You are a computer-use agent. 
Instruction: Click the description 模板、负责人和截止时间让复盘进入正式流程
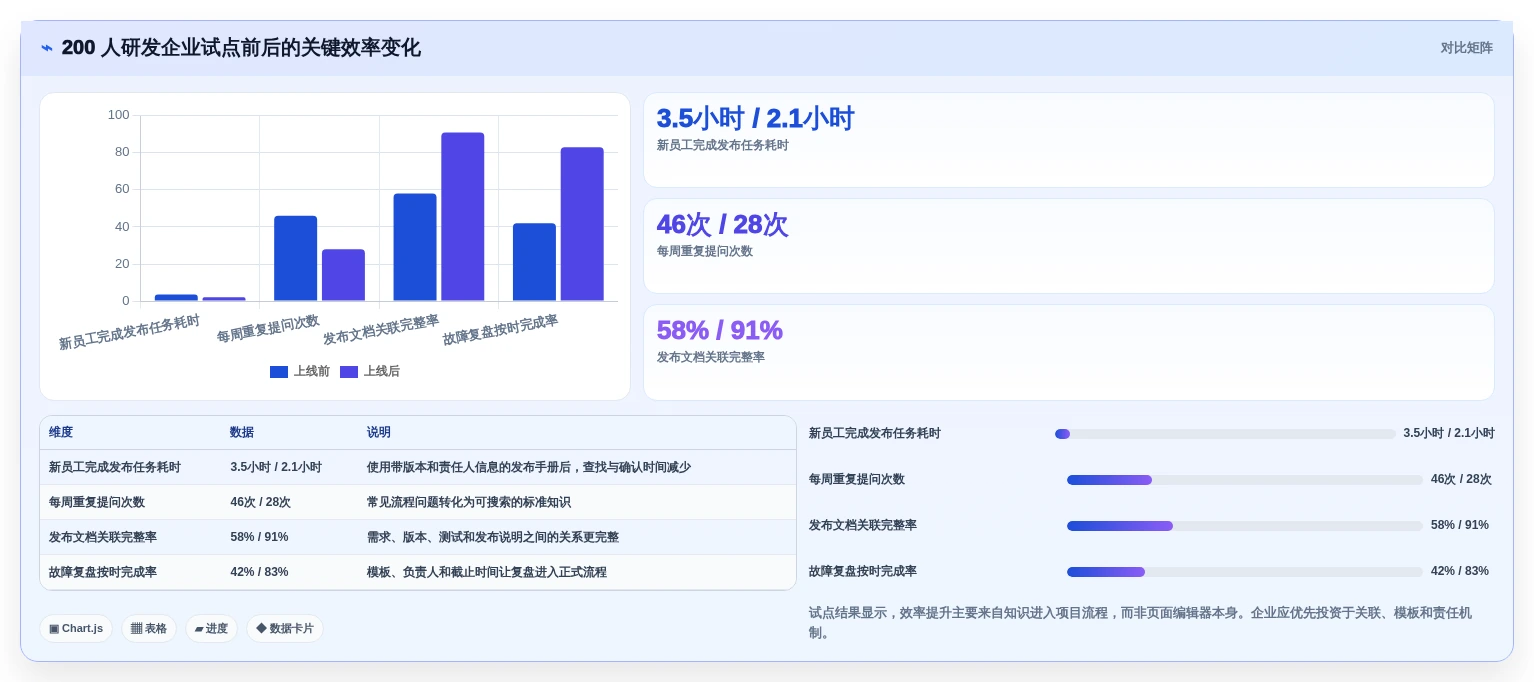pyautogui.click(x=486, y=572)
